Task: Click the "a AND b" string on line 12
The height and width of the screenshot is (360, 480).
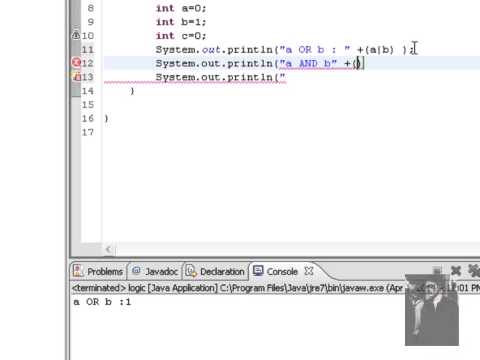Action: click(308, 63)
